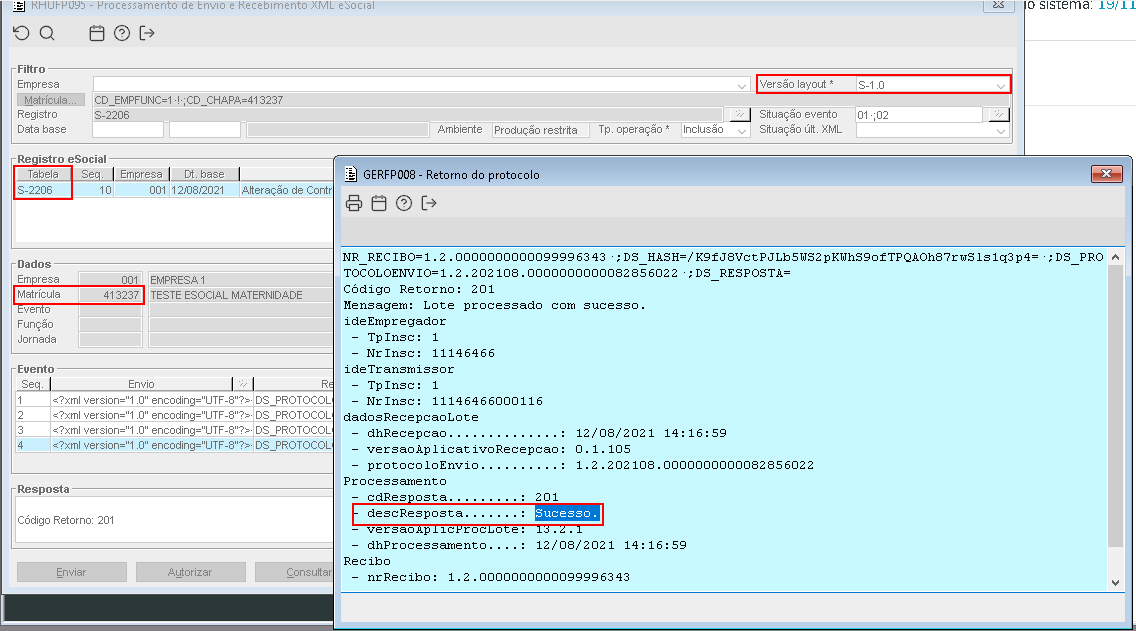Click the highlighted Sucesso. text
Screen dimensions: 1136x631
[567, 513]
